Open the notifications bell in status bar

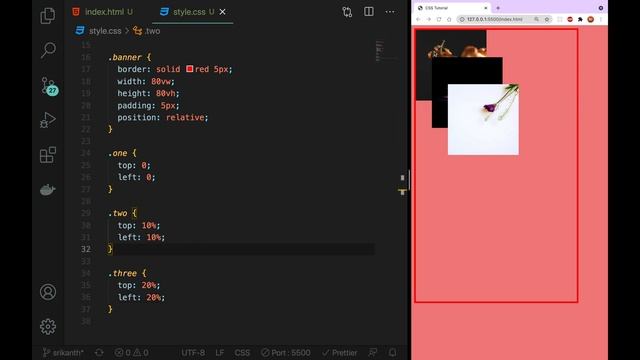pos(392,353)
